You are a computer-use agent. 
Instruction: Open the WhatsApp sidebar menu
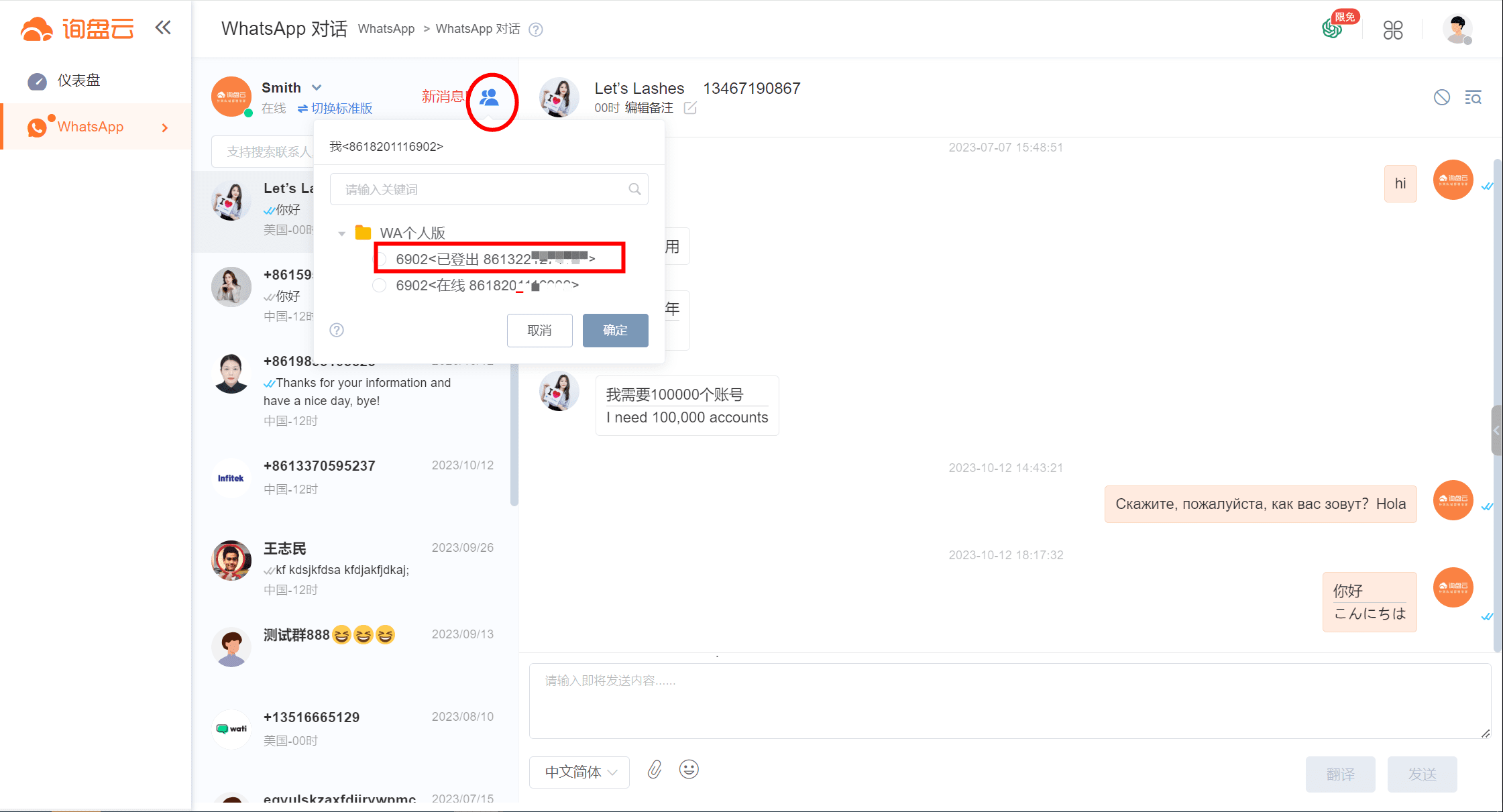pyautogui.click(x=91, y=127)
